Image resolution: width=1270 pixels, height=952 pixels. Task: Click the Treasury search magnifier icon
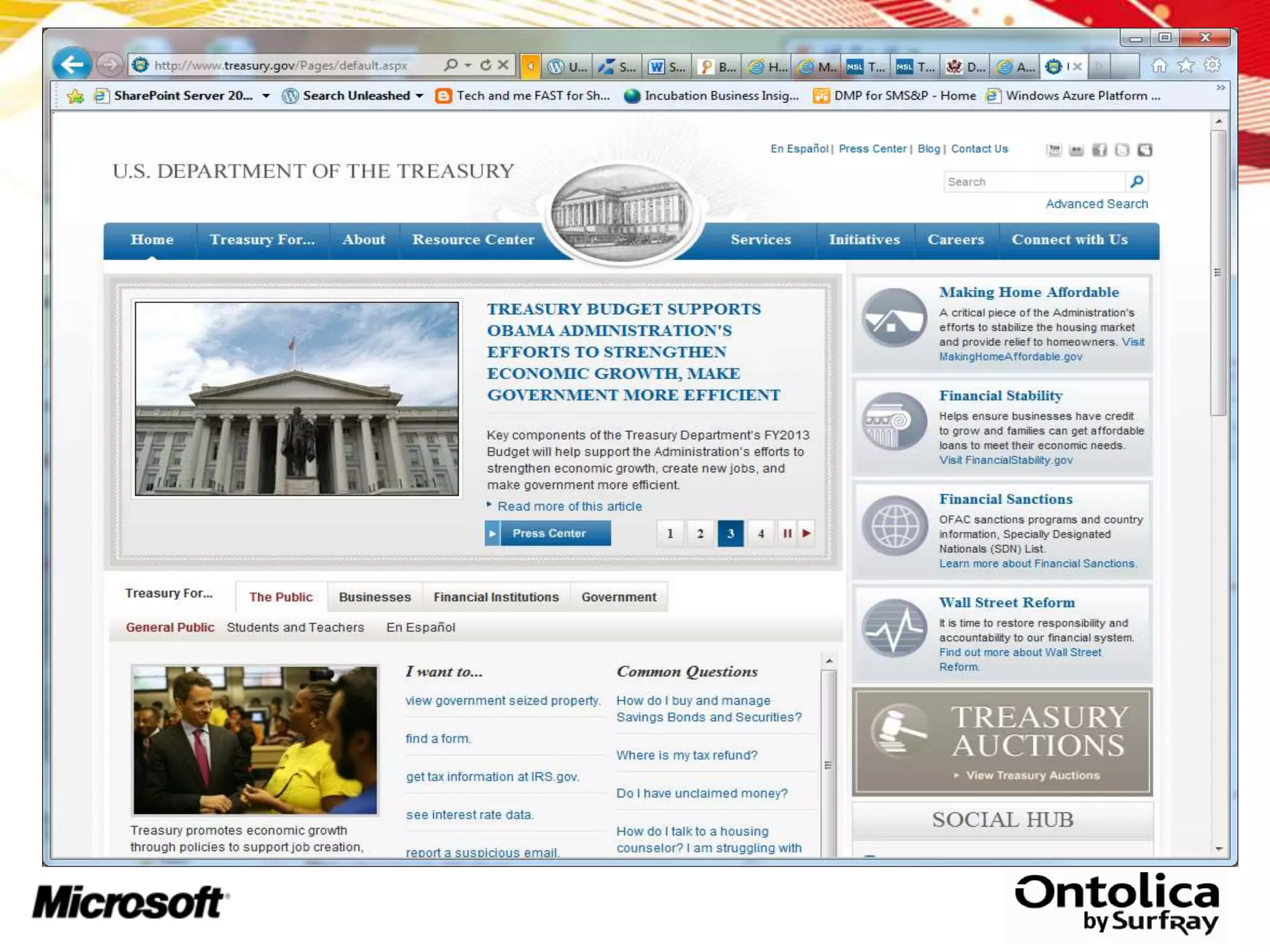(x=1137, y=182)
